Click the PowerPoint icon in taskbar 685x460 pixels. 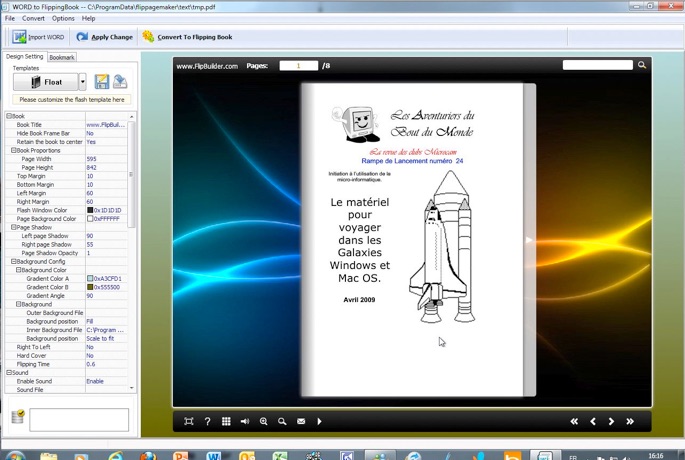(x=180, y=456)
